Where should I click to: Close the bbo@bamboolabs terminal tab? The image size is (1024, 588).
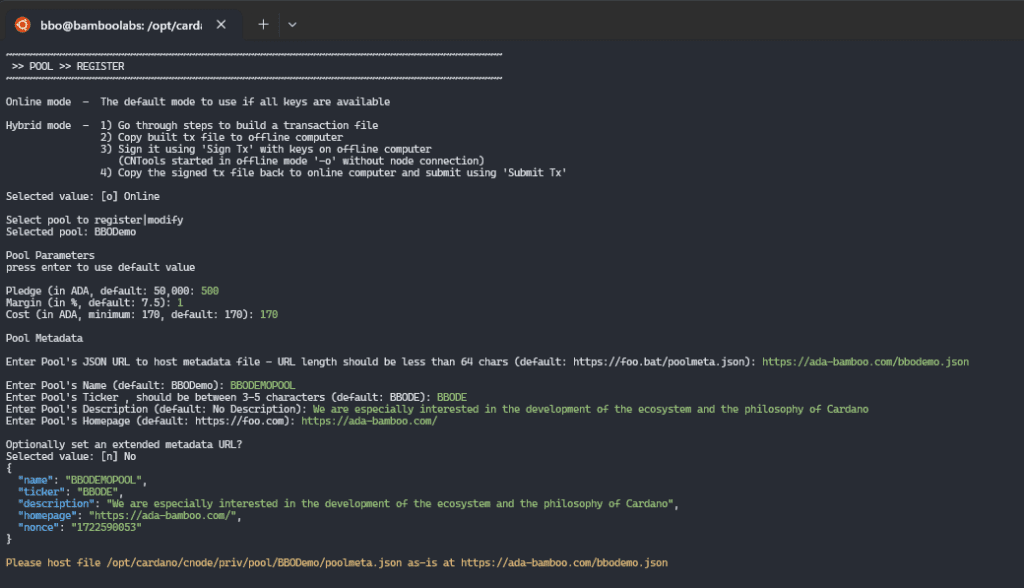click(221, 25)
